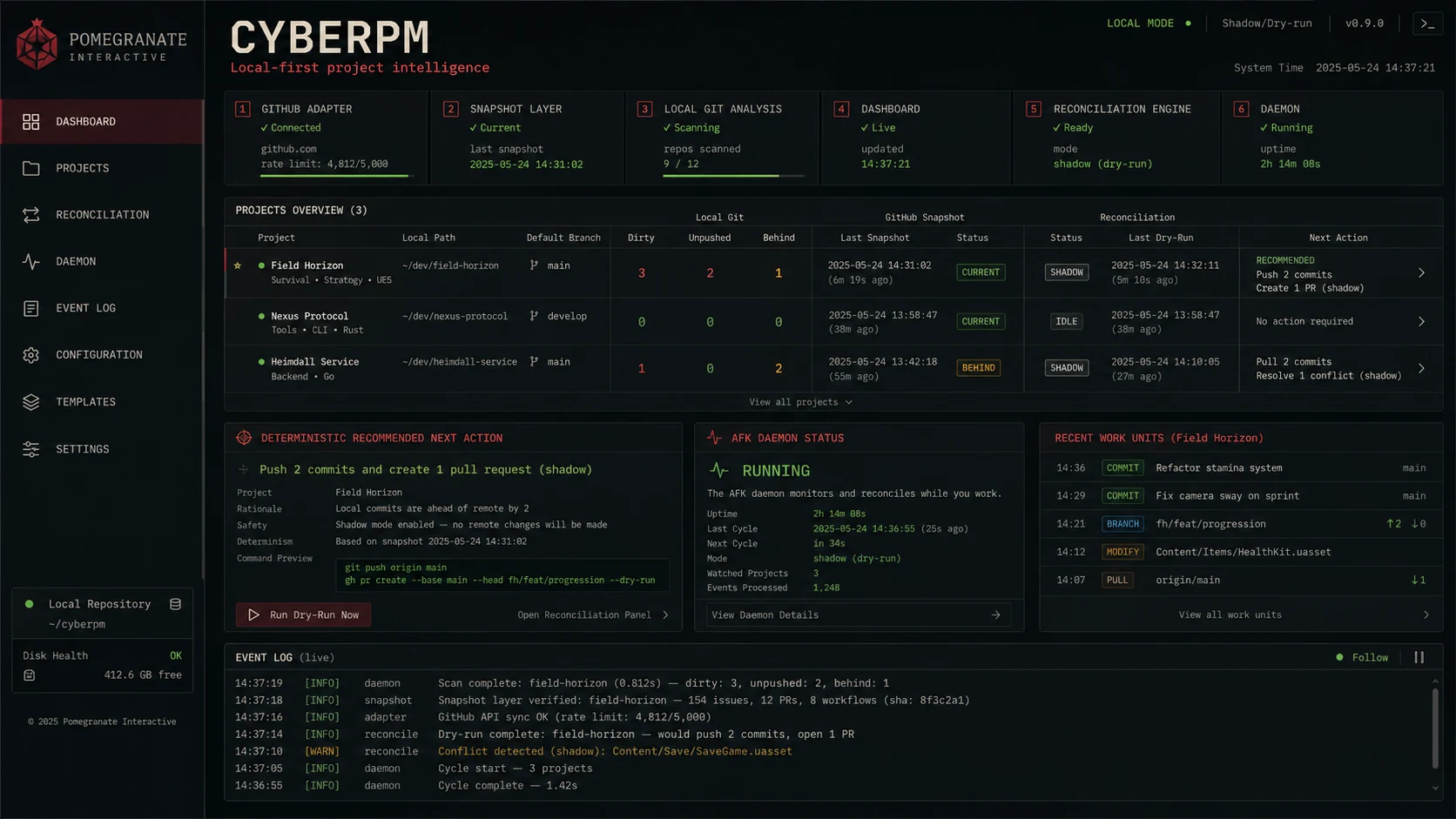This screenshot has width=1456, height=819.
Task: Expand View all projects
Action: pos(800,402)
